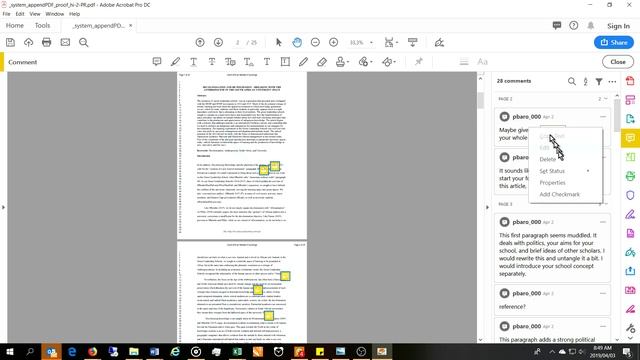The height and width of the screenshot is (360, 640).
Task: Print the document
Action: (47, 42)
